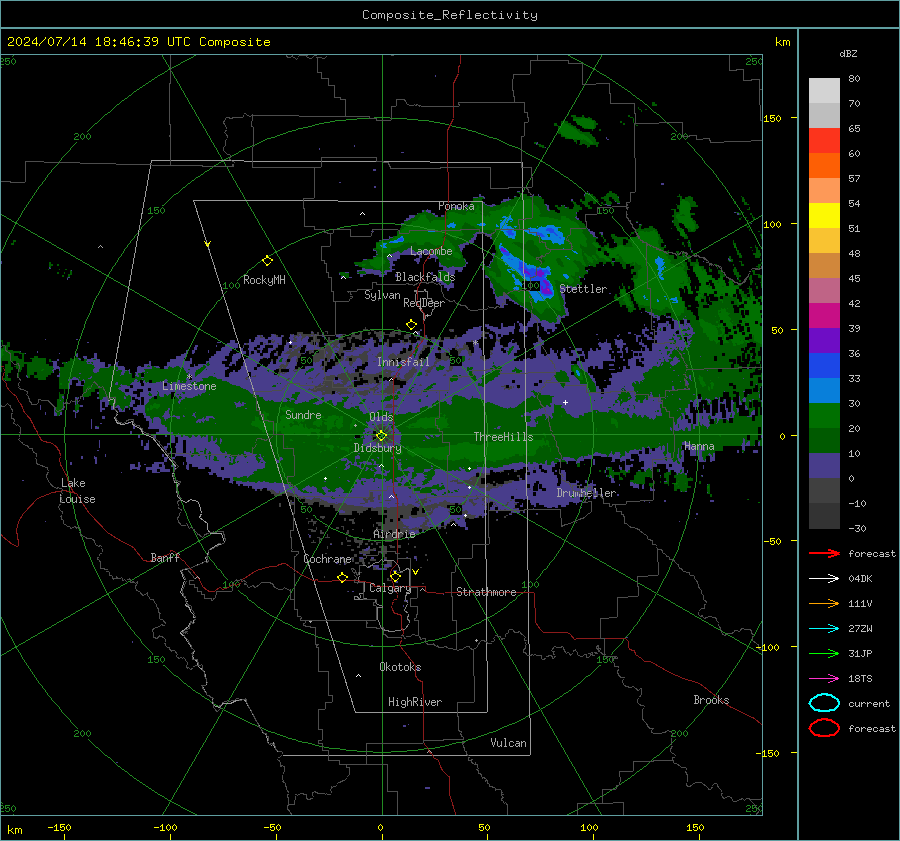Click the Cochrane label
Viewport: 900px width, 841px height.
point(327,559)
